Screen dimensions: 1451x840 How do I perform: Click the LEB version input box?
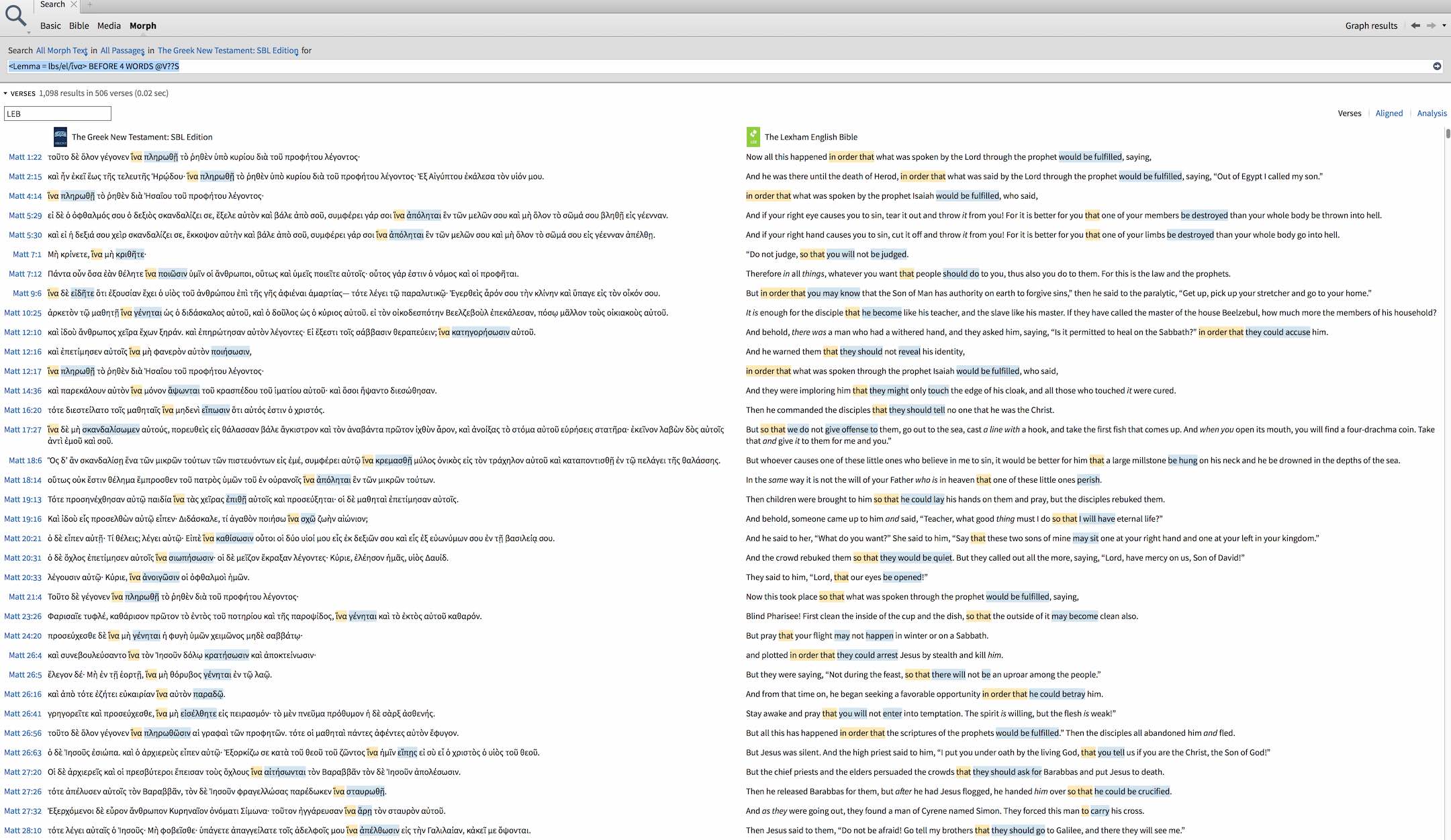coord(58,113)
